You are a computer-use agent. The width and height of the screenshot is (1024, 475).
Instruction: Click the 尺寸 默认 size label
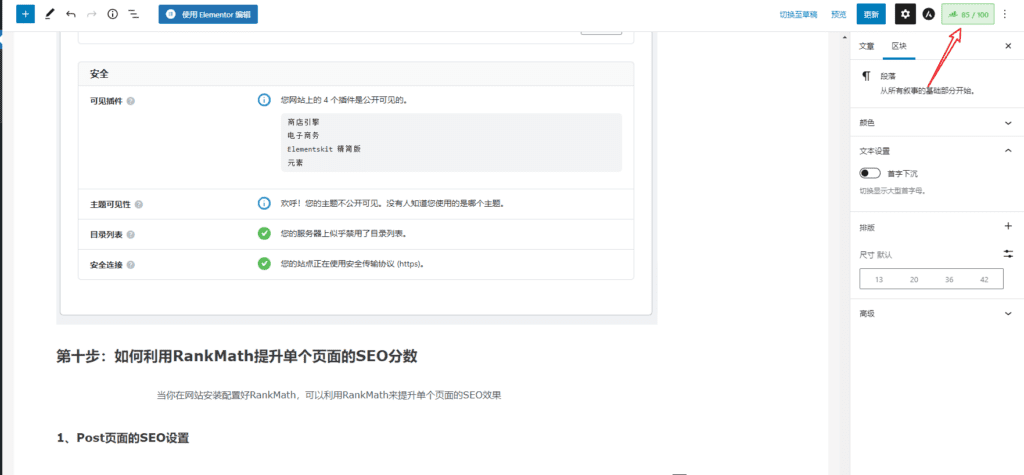tap(876, 255)
